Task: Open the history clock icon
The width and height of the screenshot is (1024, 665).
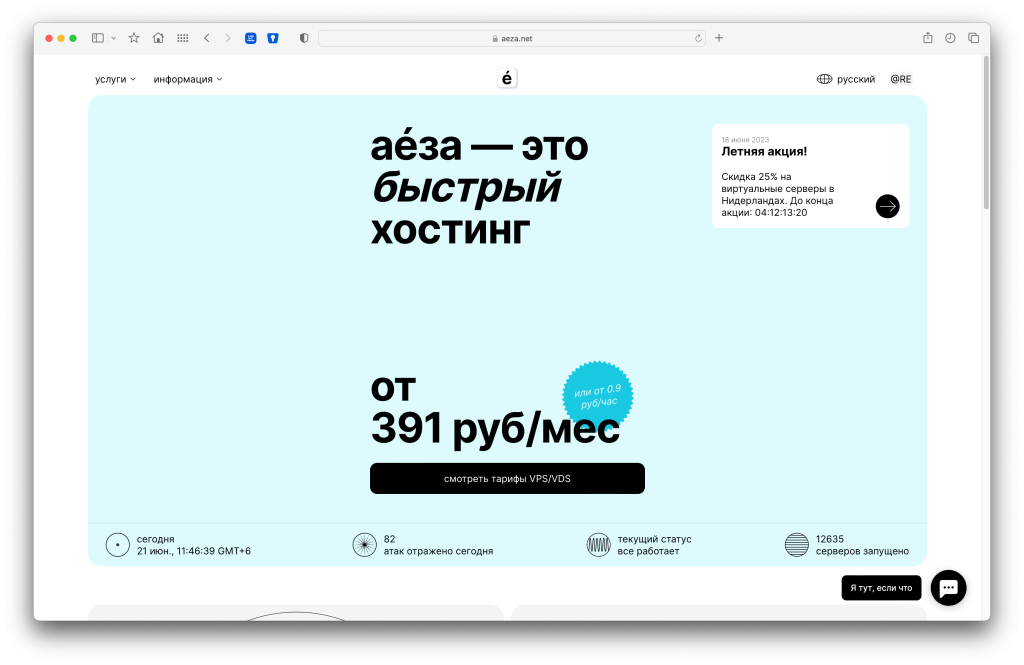Action: pos(950,38)
